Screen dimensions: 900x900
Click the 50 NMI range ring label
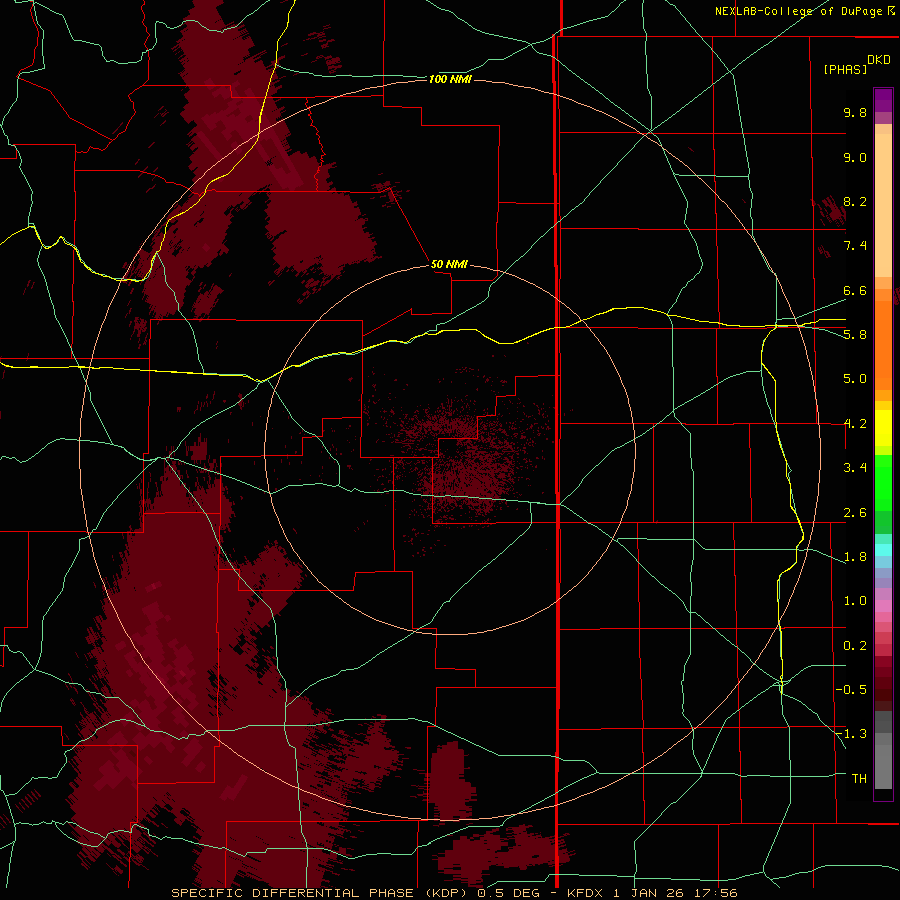point(449,264)
